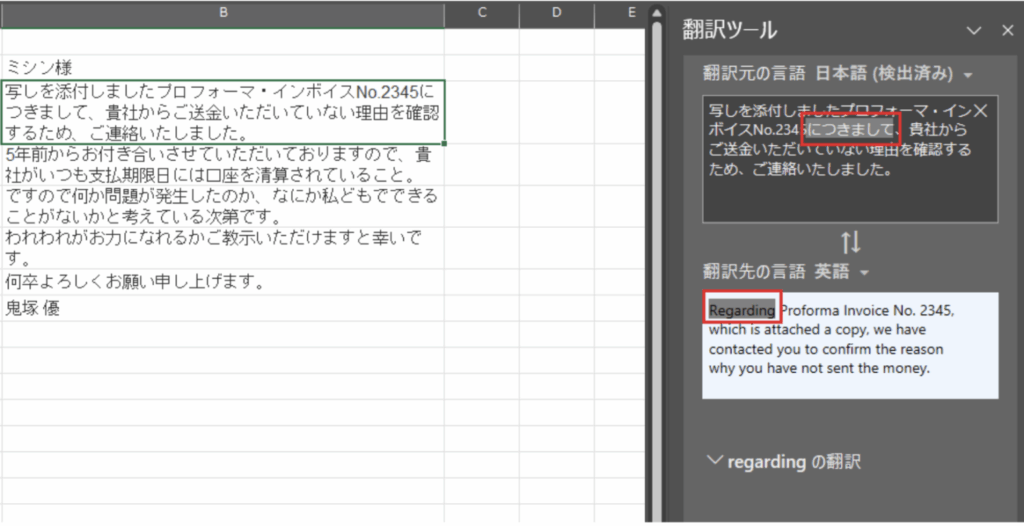Click the highlighted word Regarding
The width and height of the screenshot is (1024, 526).
point(742,310)
